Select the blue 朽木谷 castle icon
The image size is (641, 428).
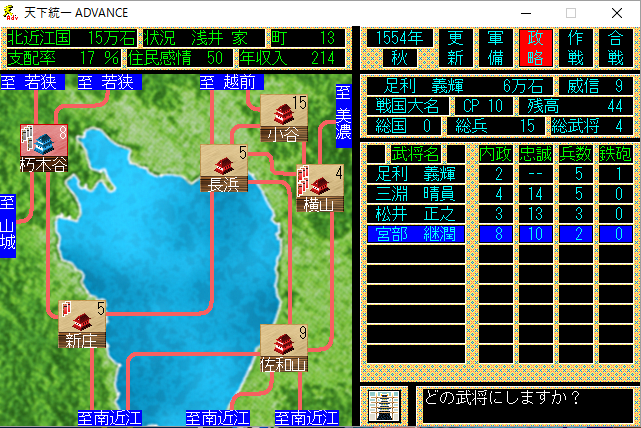(x=44, y=148)
